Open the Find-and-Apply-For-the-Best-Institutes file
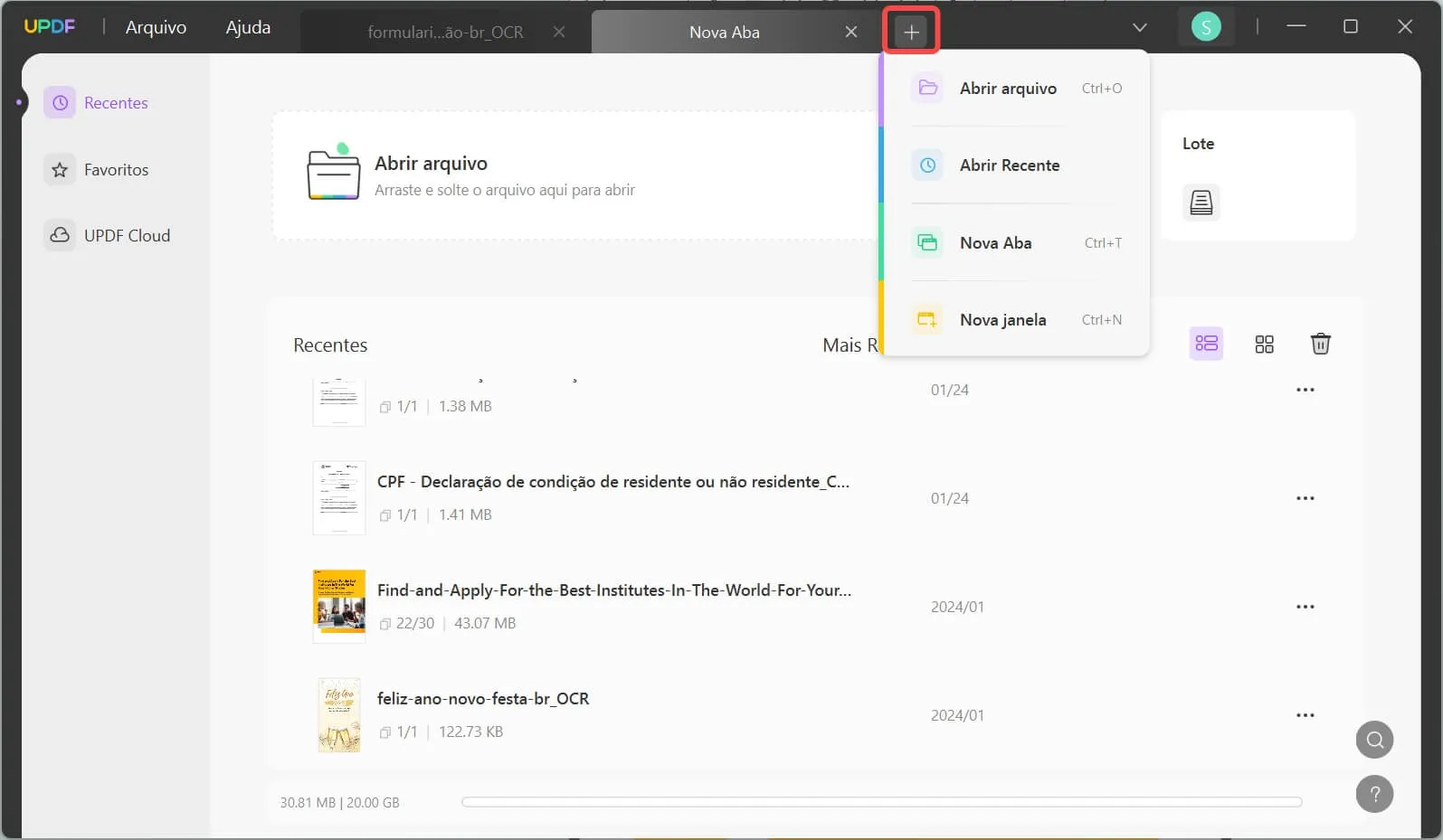 coord(614,590)
